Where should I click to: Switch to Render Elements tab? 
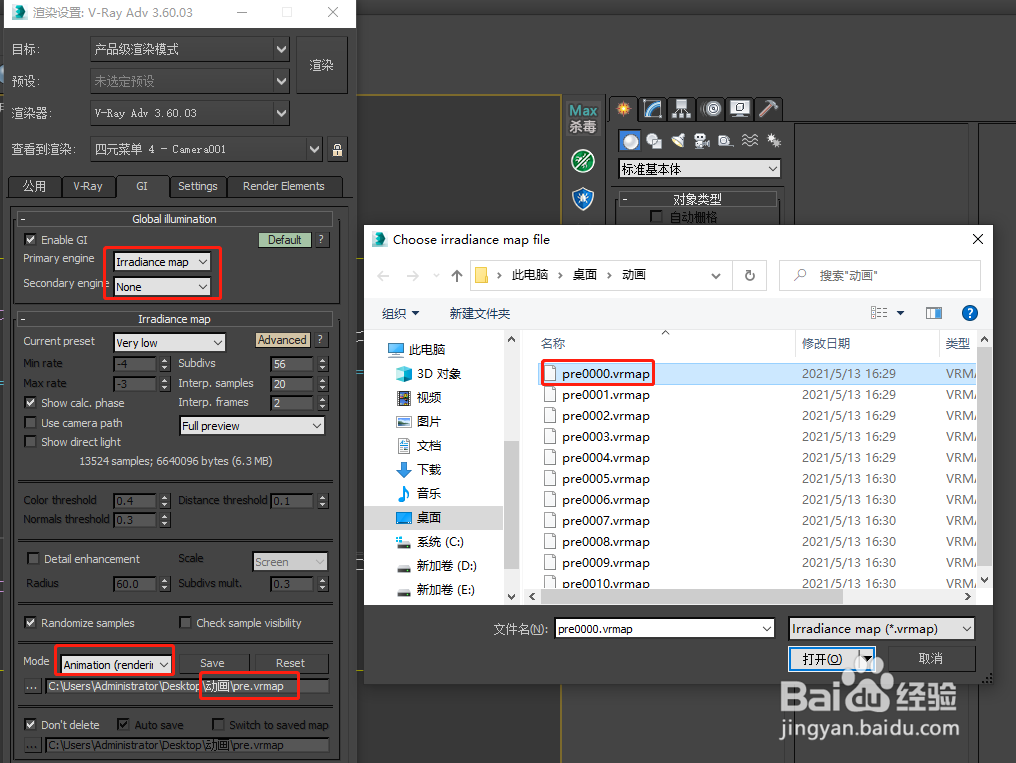click(x=284, y=187)
